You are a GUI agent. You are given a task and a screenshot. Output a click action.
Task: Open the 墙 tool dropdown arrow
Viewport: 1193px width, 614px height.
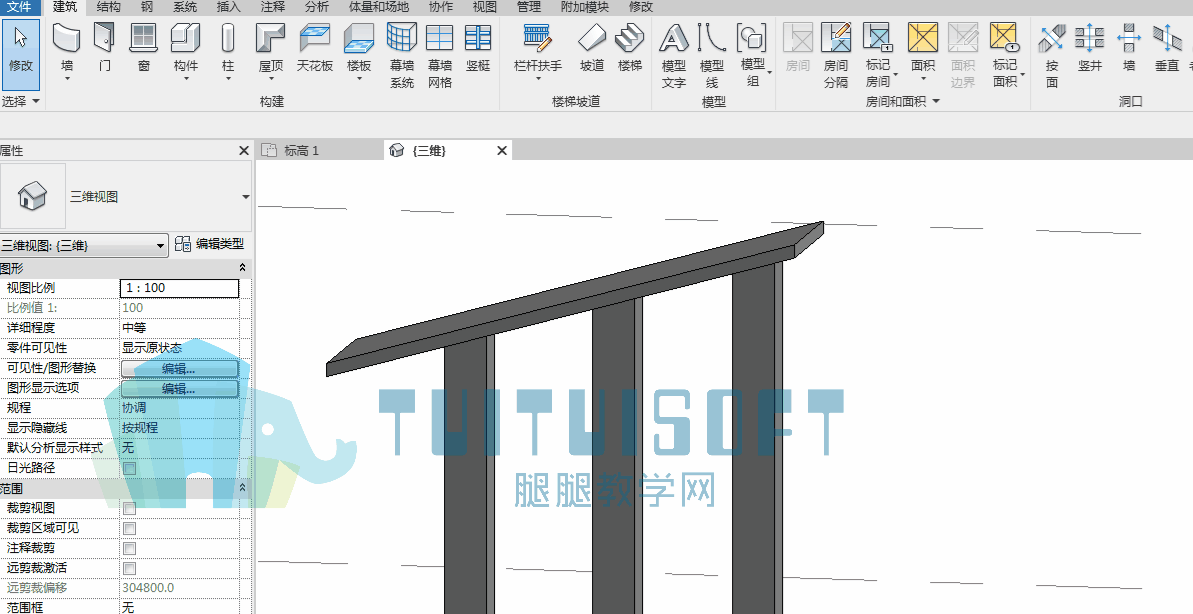point(67,78)
